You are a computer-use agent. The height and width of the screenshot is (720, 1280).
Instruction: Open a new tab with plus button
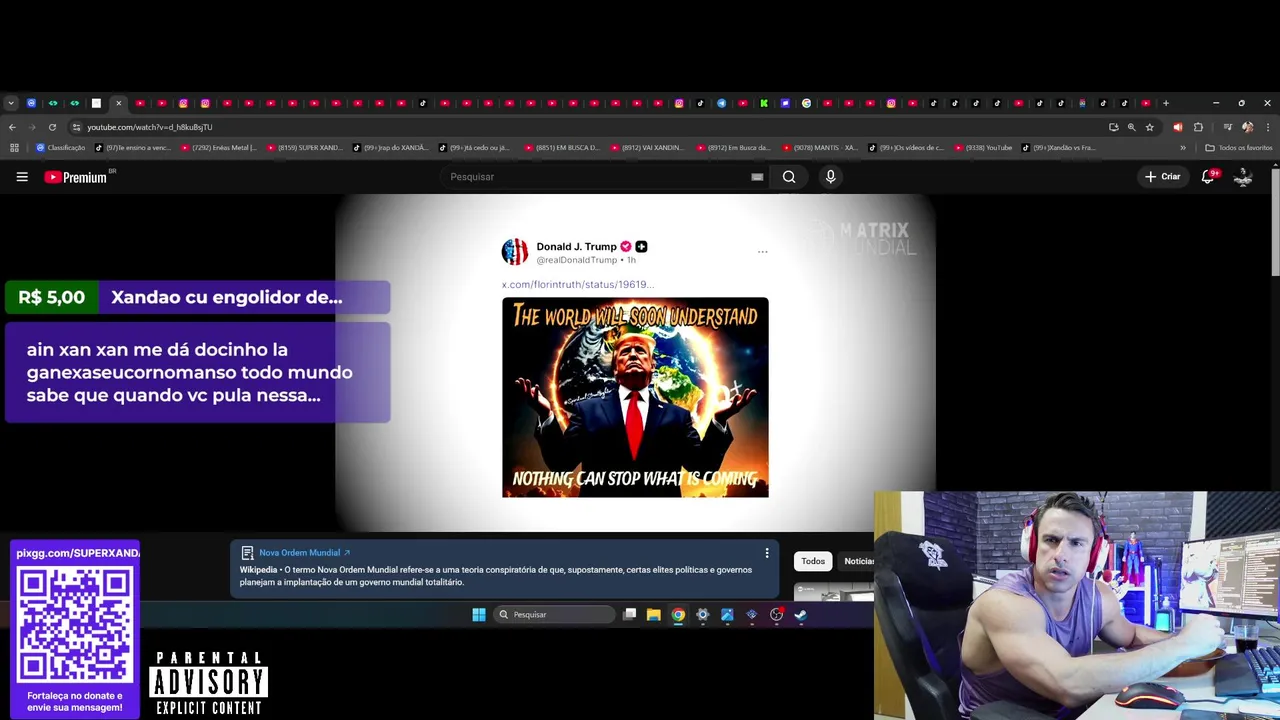pos(1166,103)
